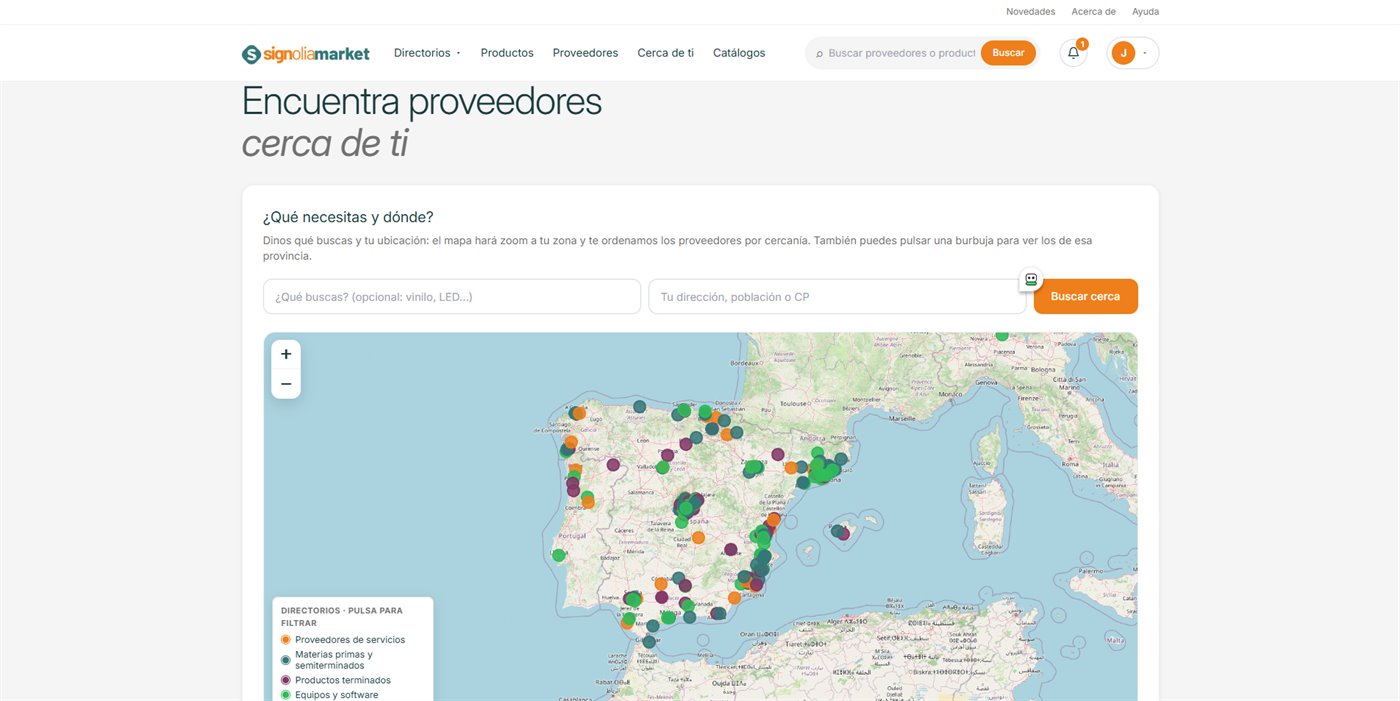Select the green marker near Lisbon coast
The width and height of the screenshot is (1400, 701).
tap(559, 555)
